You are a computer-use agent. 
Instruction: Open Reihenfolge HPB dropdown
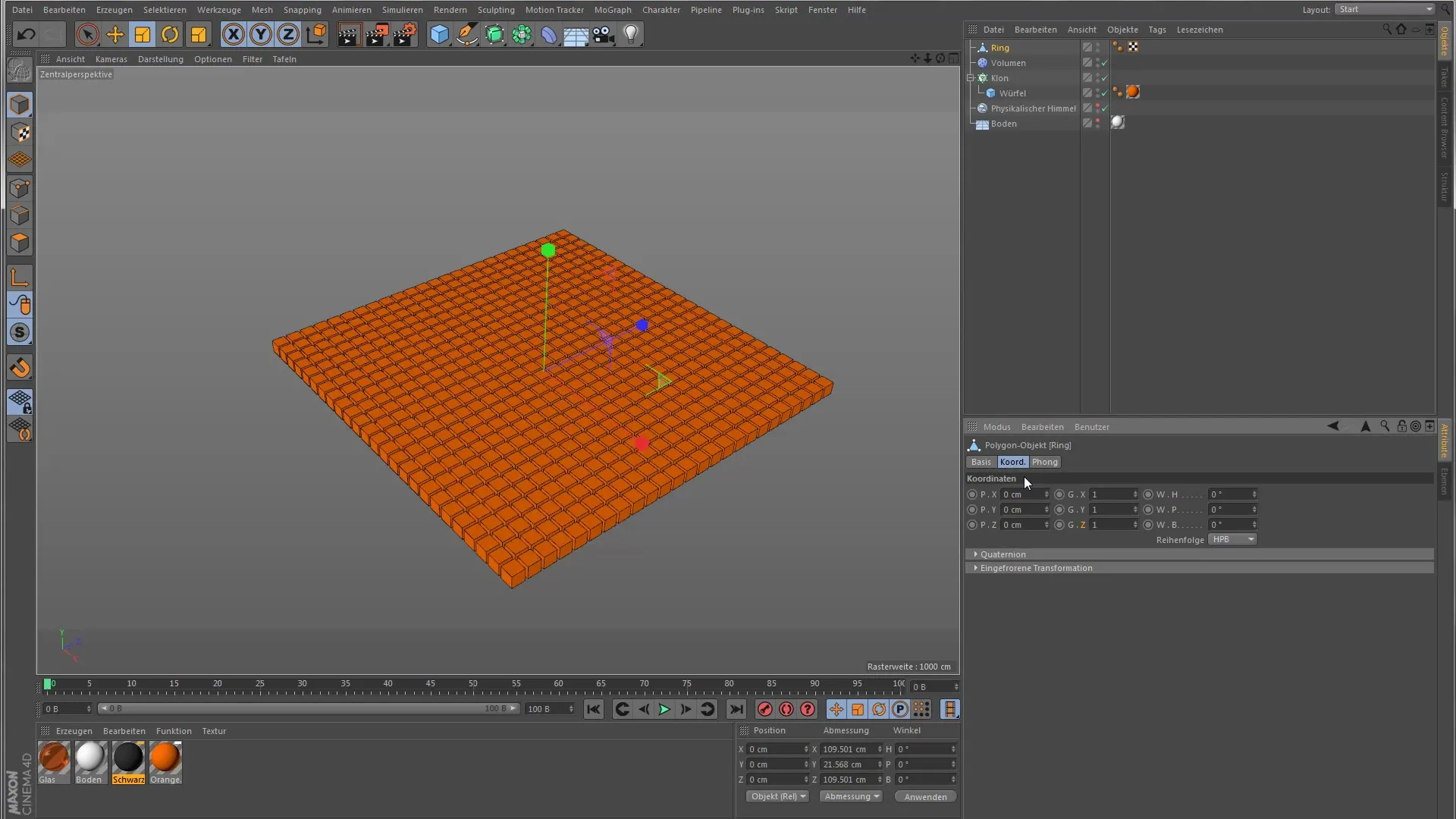[x=1233, y=539]
